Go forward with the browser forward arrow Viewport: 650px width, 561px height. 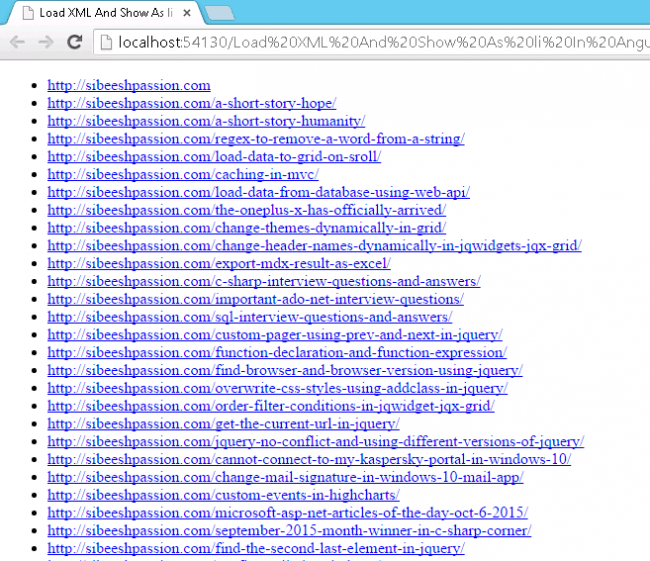pos(46,42)
